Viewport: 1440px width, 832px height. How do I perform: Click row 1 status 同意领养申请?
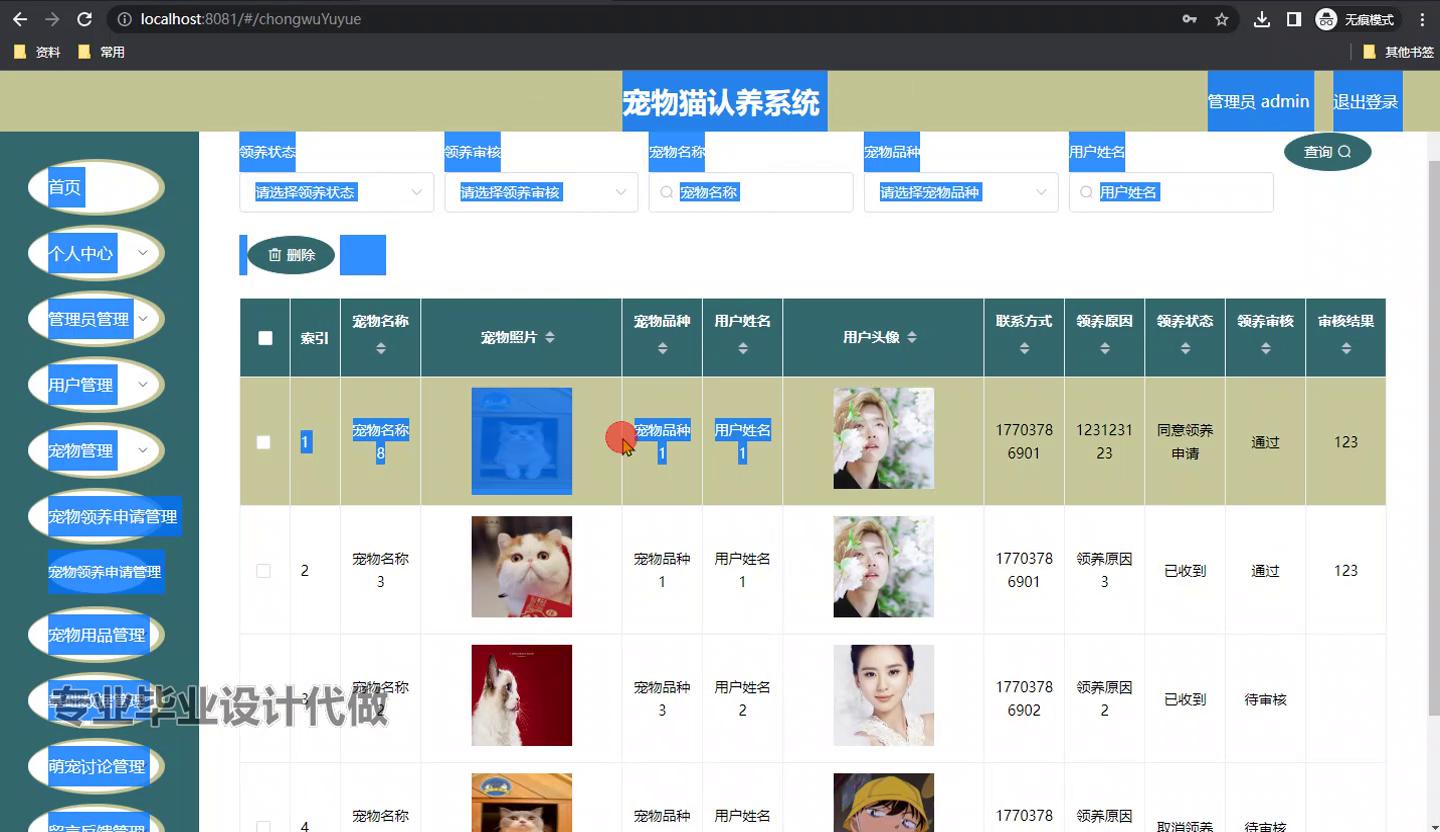pyautogui.click(x=1185, y=442)
